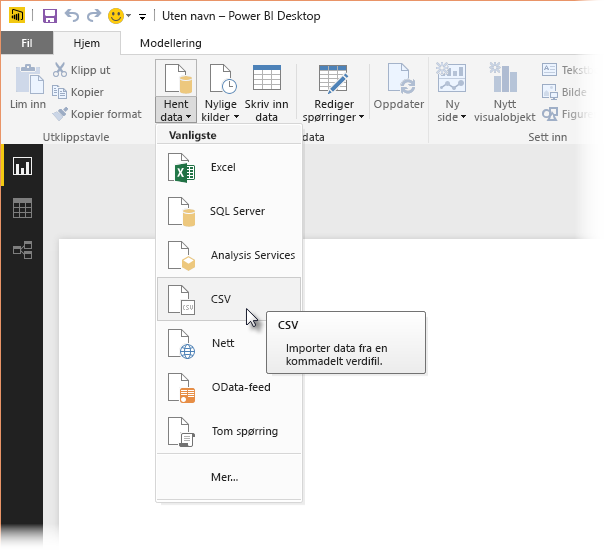Open the Fil tab
This screenshot has height=551, width=605.
(x=27, y=43)
